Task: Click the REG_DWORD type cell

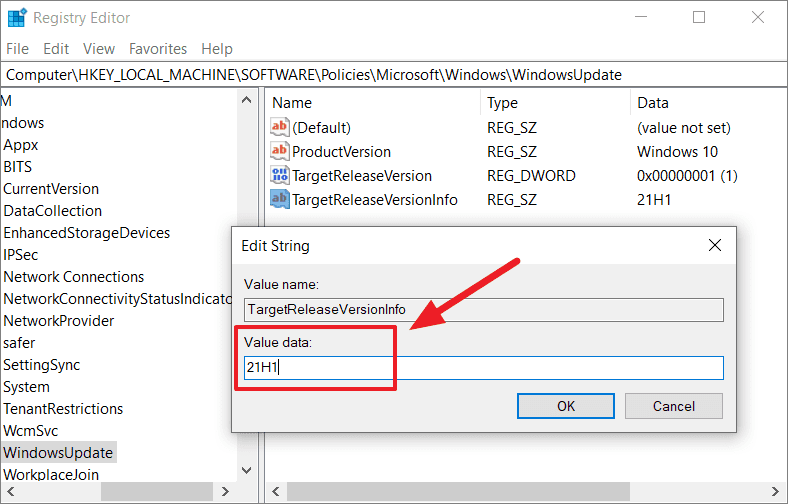Action: pyautogui.click(x=531, y=176)
